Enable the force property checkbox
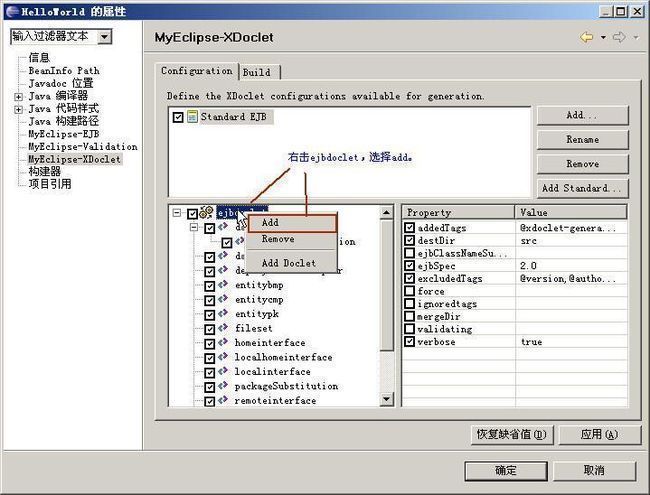This screenshot has width=650, height=495. (410, 291)
